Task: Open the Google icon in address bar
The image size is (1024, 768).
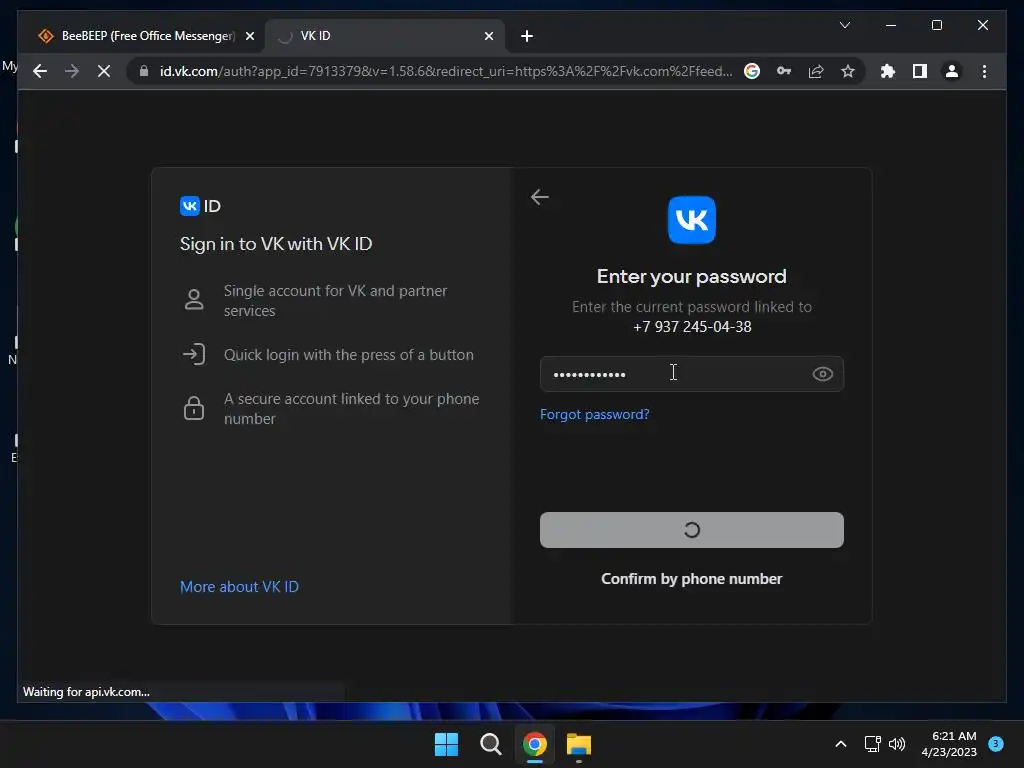Action: tap(752, 71)
